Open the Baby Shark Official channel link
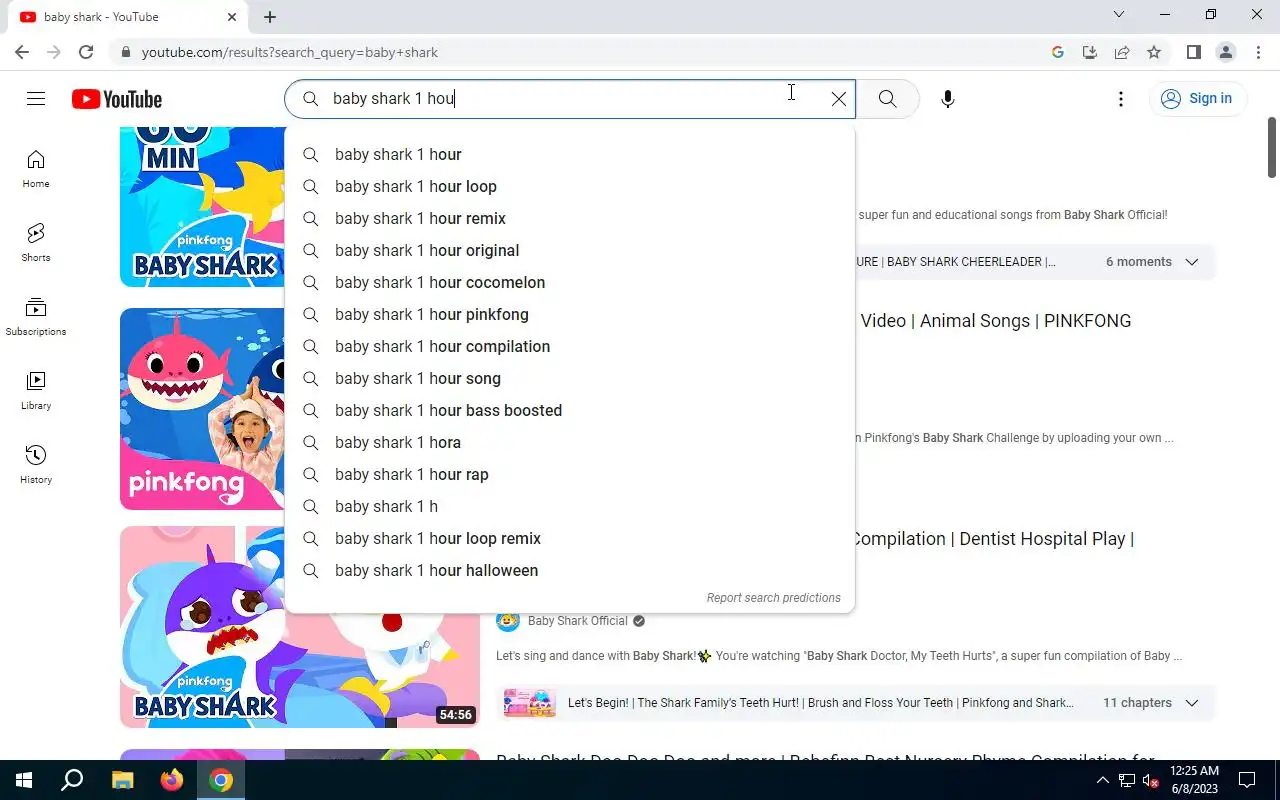The image size is (1280, 800). (x=578, y=621)
